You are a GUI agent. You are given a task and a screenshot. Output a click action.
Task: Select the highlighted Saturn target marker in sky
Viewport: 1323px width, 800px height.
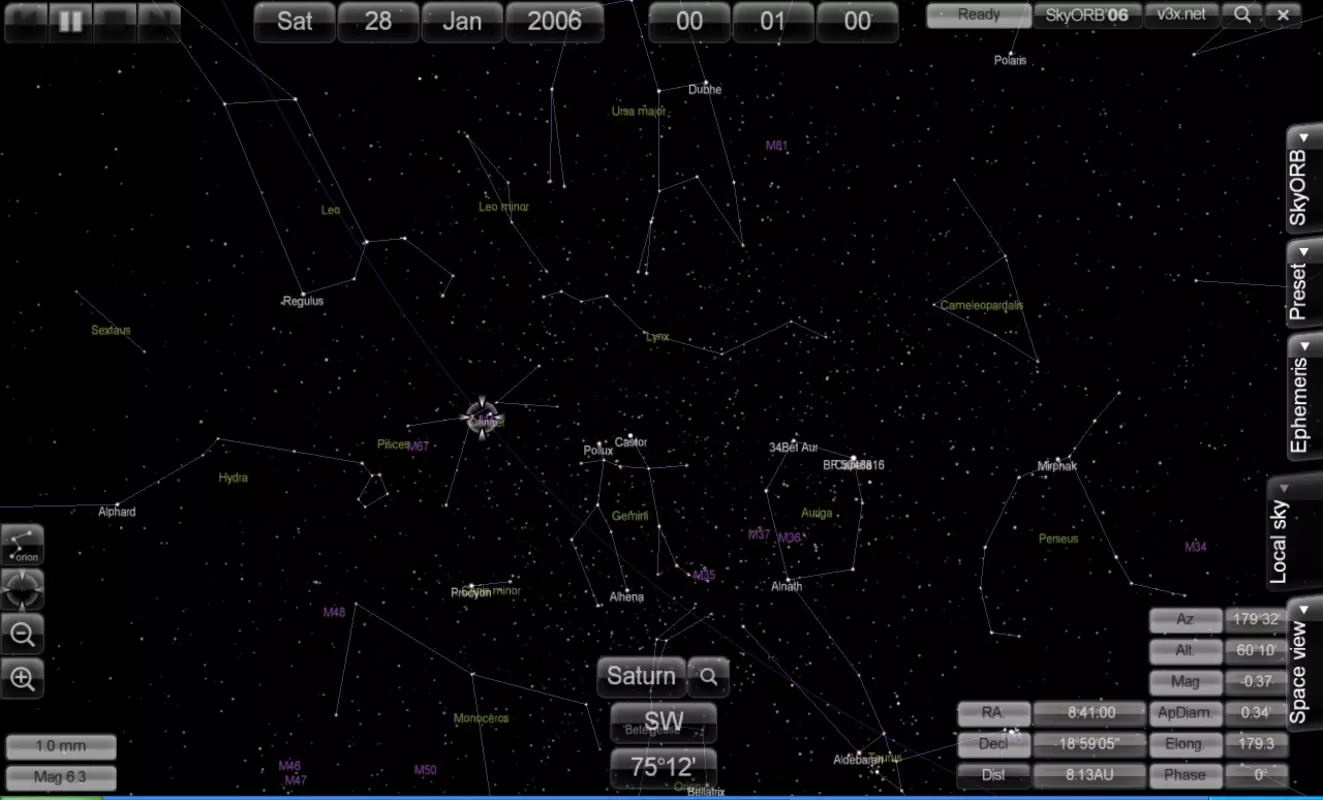click(483, 417)
